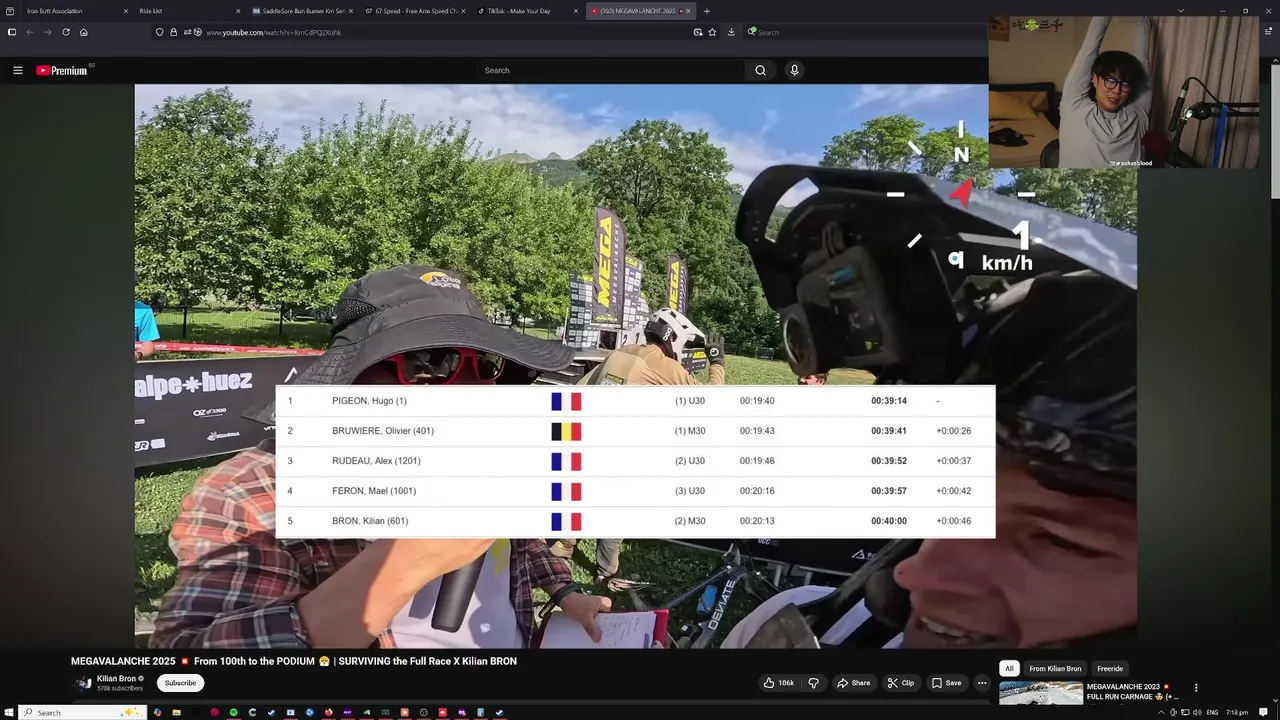The width and height of the screenshot is (1280, 720).
Task: Close the MEGAVALANCHE 2025 browser tab
Action: (x=688, y=11)
